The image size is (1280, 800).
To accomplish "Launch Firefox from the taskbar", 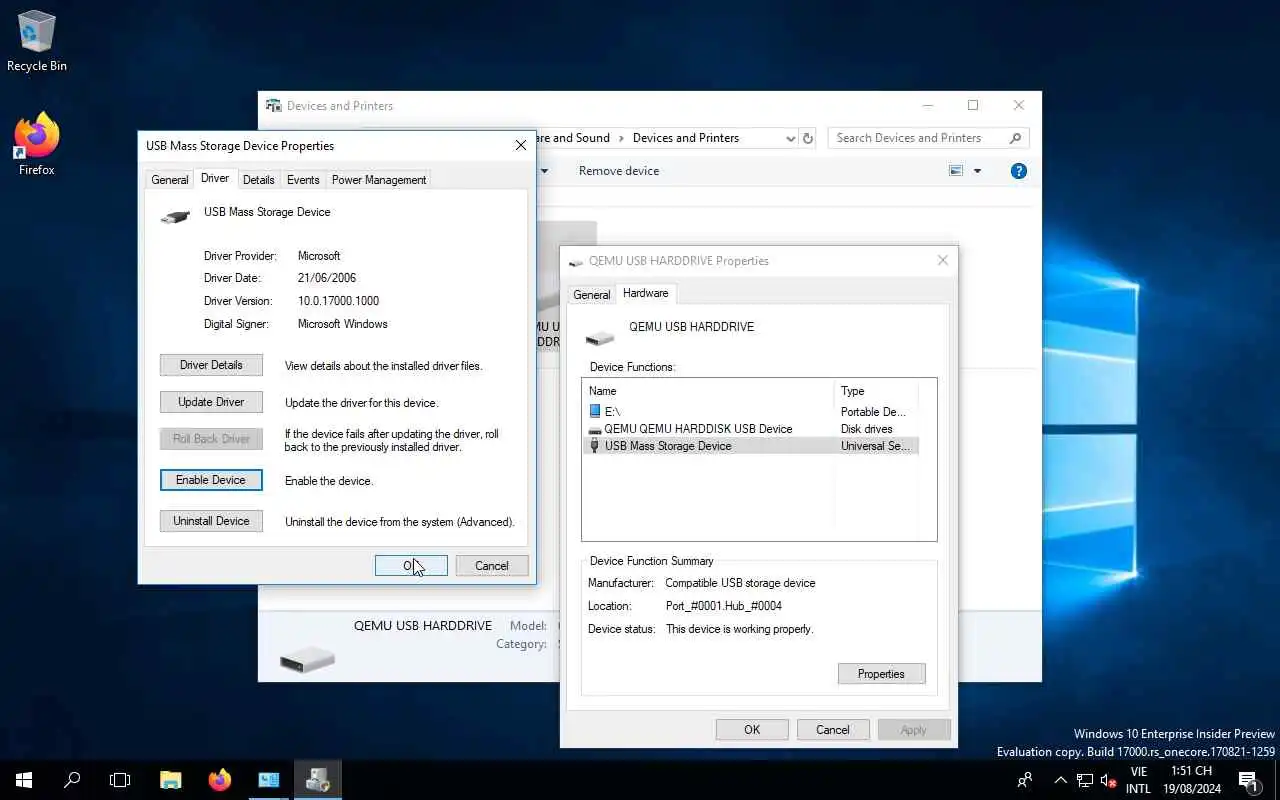I will [x=220, y=780].
